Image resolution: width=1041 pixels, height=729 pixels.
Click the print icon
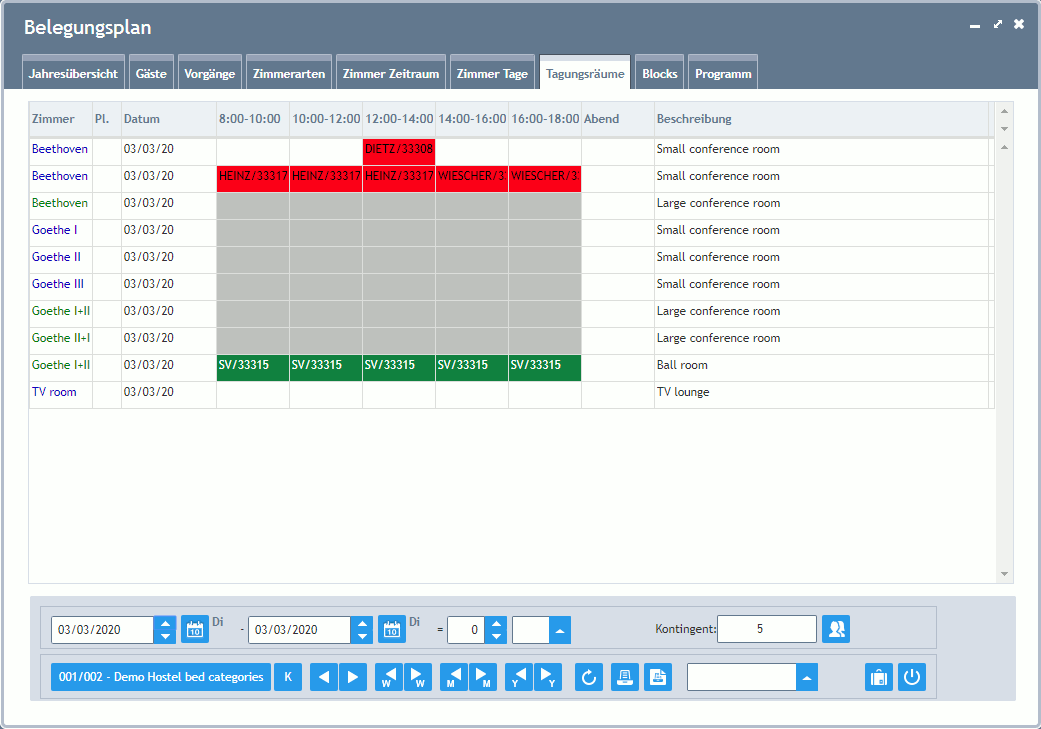coord(625,677)
